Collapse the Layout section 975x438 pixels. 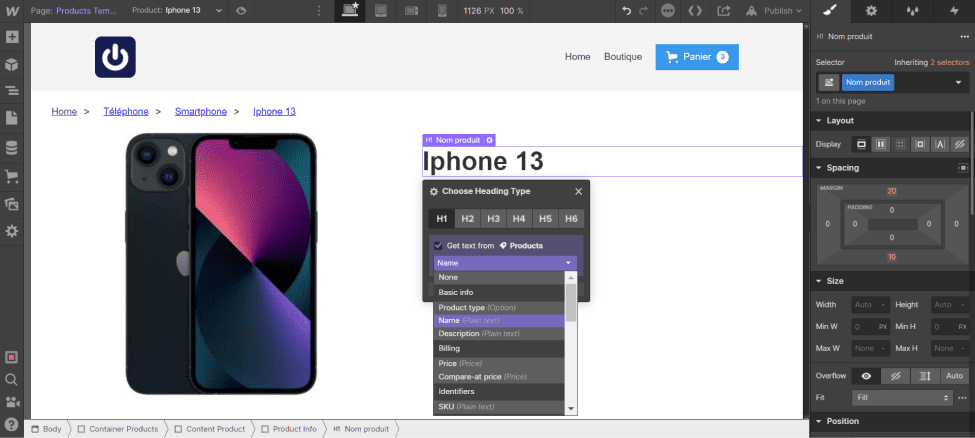[x=839, y=121]
